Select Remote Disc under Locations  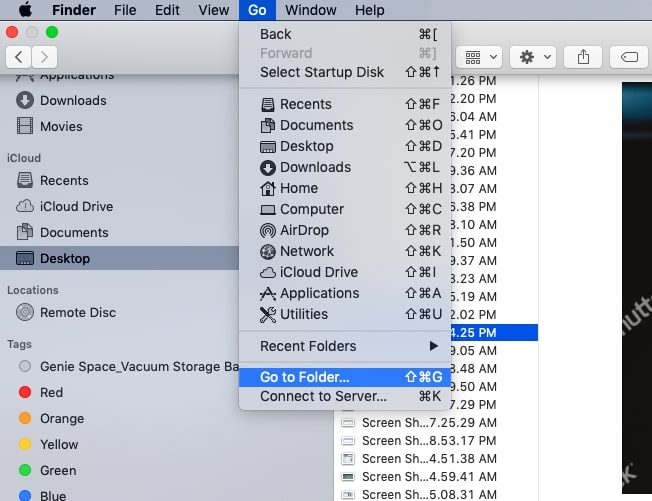pos(120,312)
